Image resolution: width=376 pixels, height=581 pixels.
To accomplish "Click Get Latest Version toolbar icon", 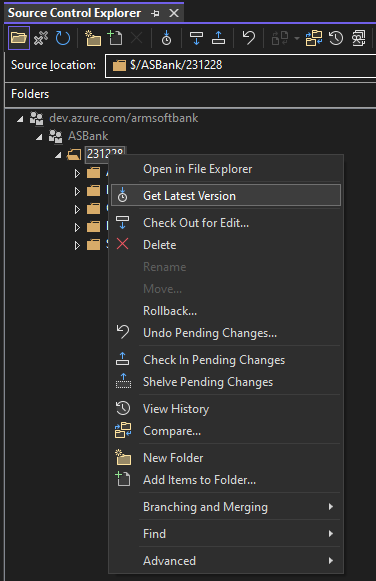I will click(x=166, y=38).
